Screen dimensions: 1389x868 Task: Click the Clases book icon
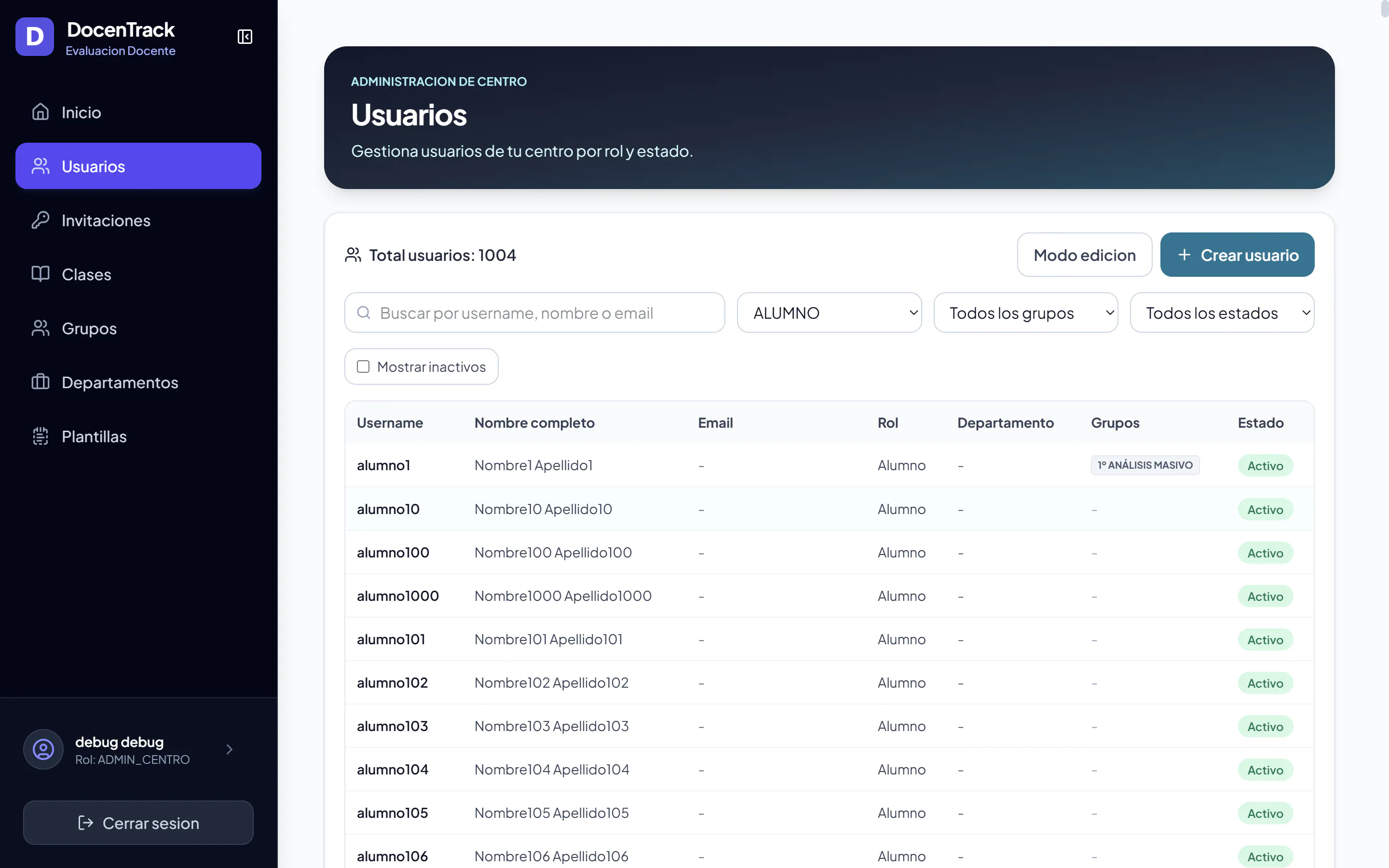pyautogui.click(x=40, y=274)
